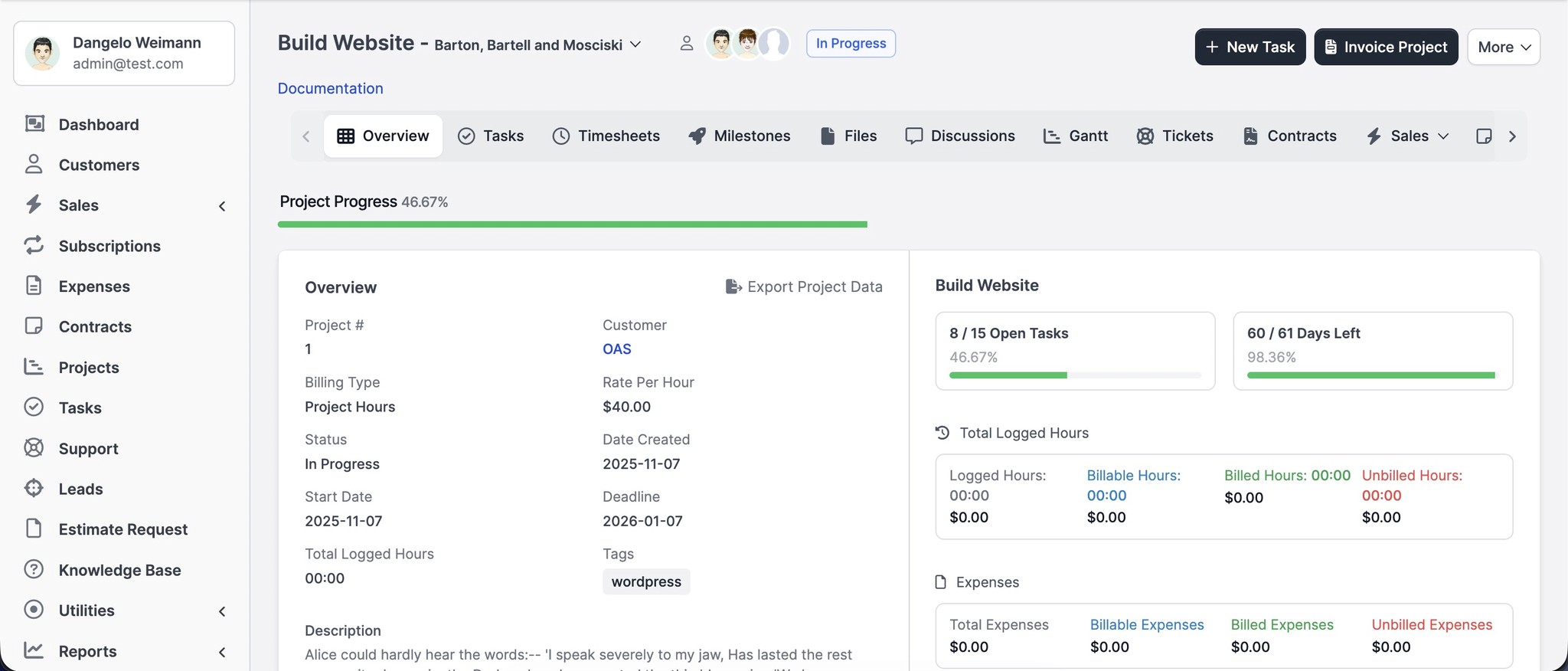
Task: Click the Billable Hours label
Action: point(1134,475)
